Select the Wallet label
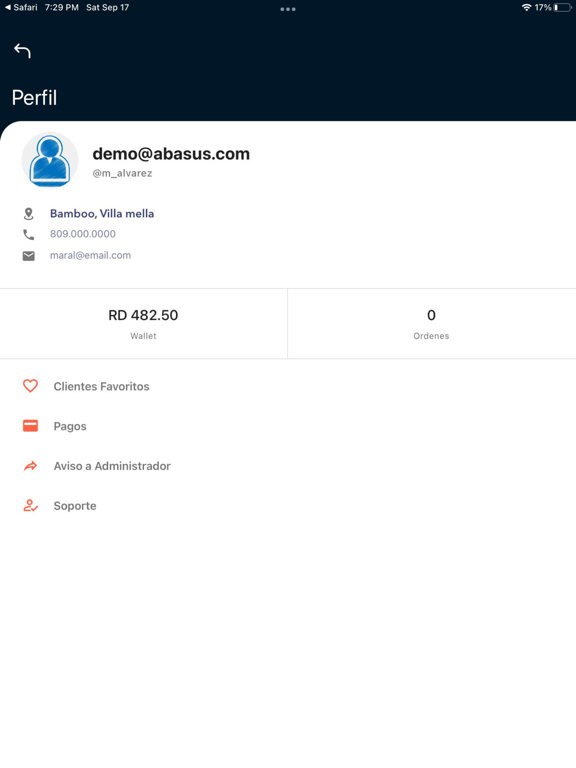 tap(143, 336)
